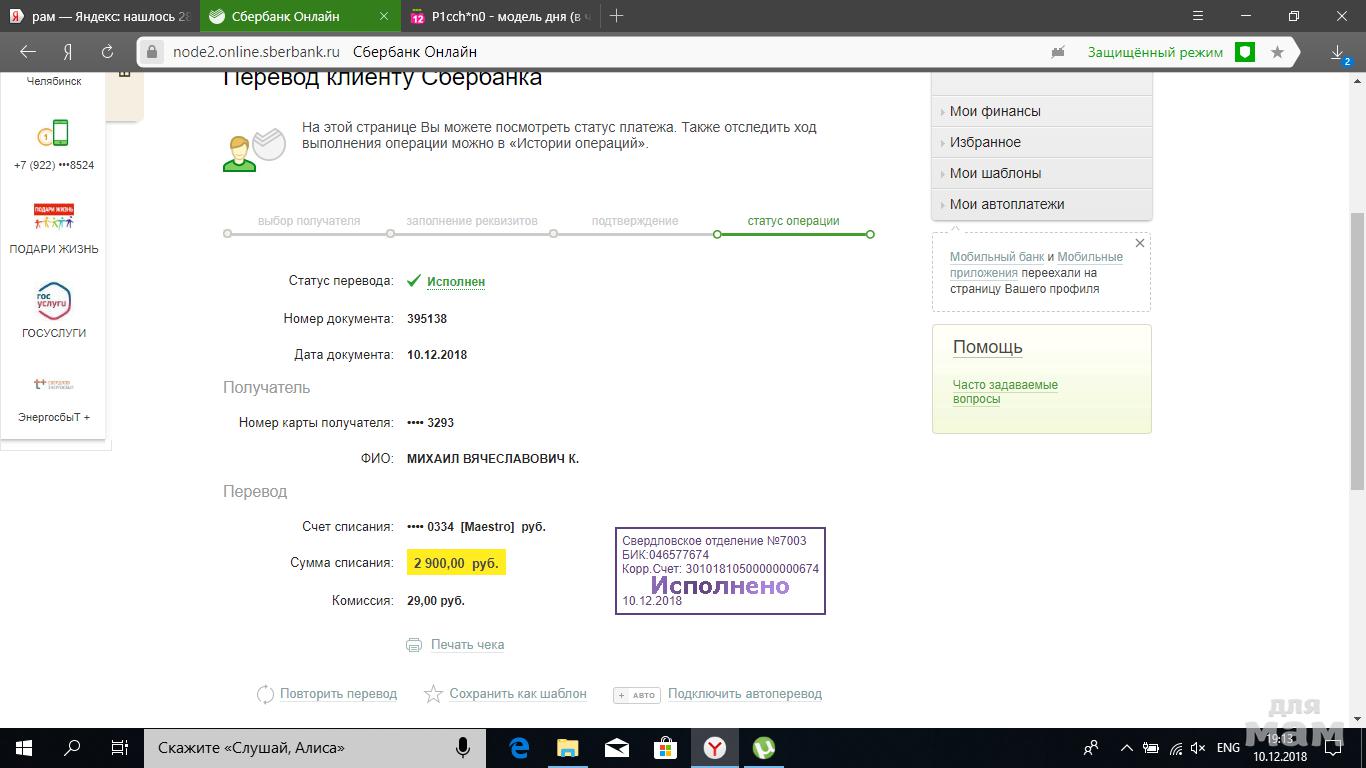This screenshot has height=768, width=1366.
Task: Expand the Мои шаблоны section
Action: 995,173
